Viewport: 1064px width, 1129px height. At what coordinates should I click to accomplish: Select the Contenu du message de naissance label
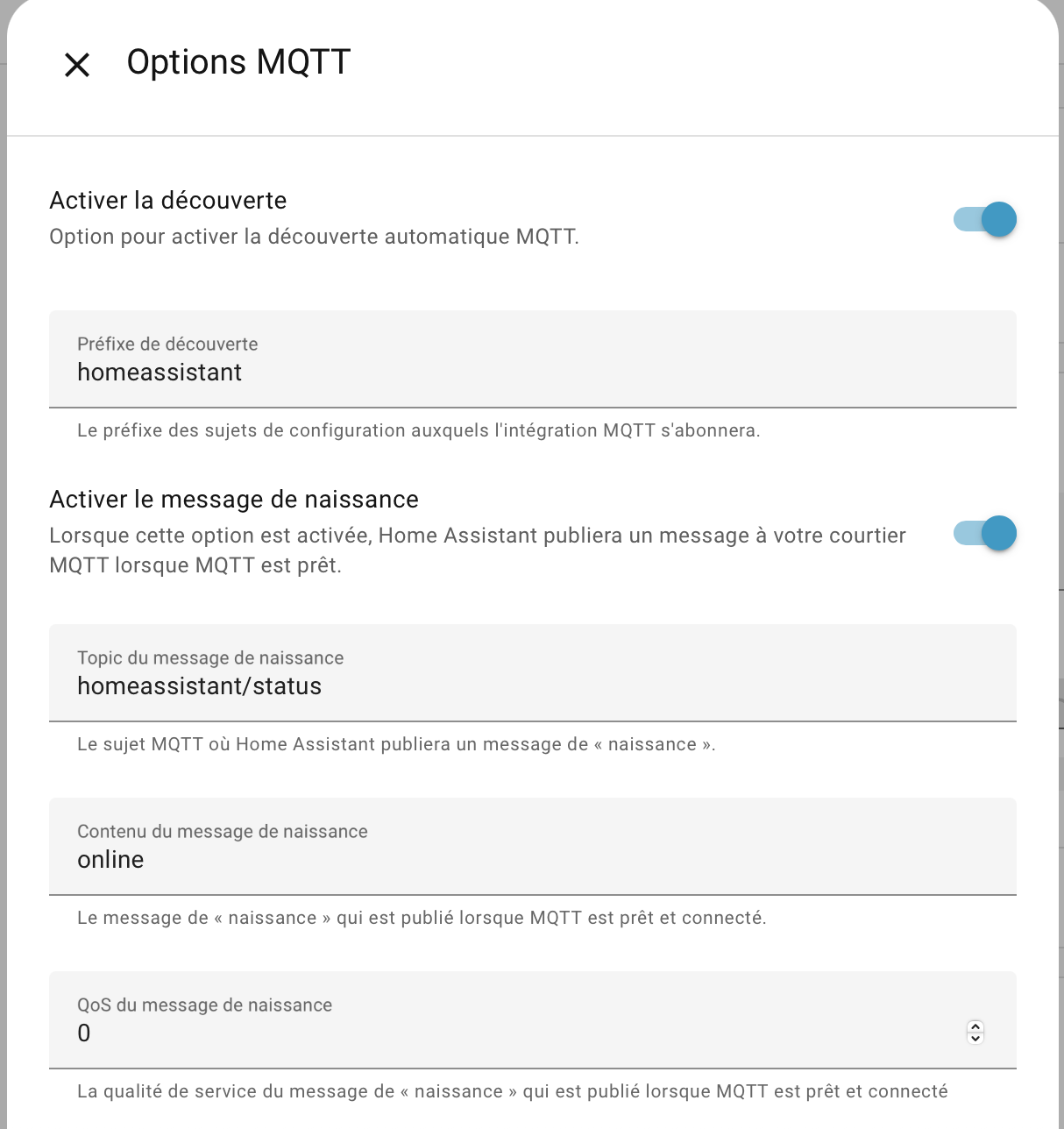click(x=223, y=832)
